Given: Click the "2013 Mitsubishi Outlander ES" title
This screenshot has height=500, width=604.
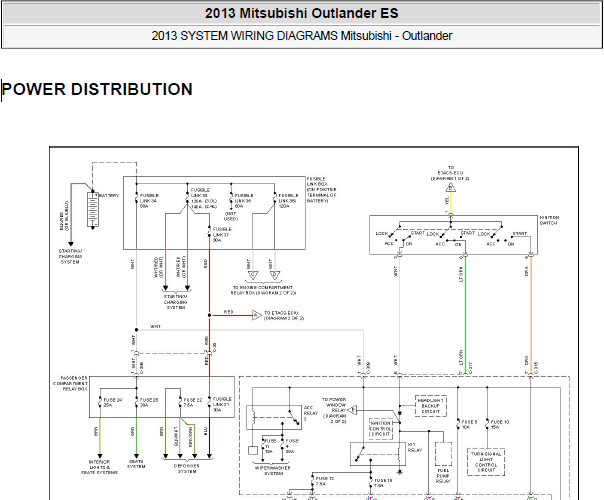Looking at the screenshot, I should click(x=302, y=13).
